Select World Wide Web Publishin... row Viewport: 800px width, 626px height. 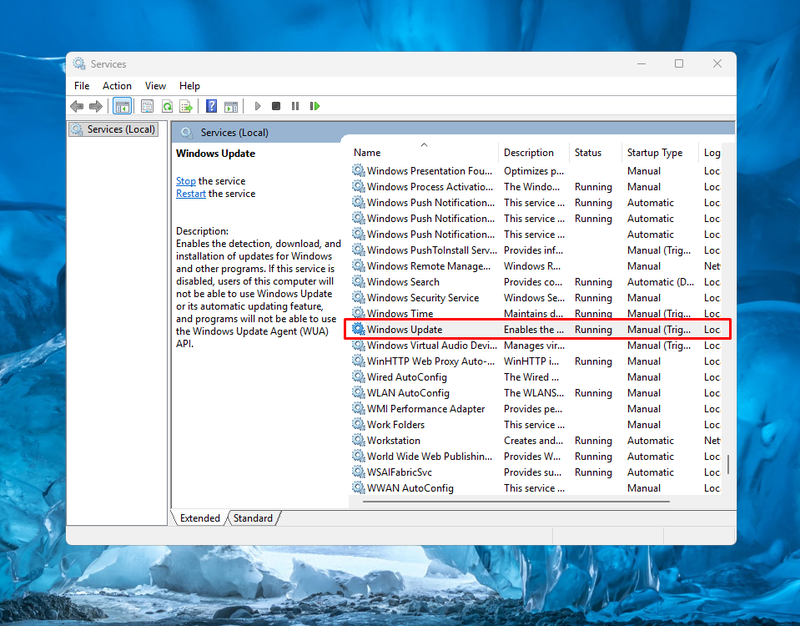click(536, 456)
